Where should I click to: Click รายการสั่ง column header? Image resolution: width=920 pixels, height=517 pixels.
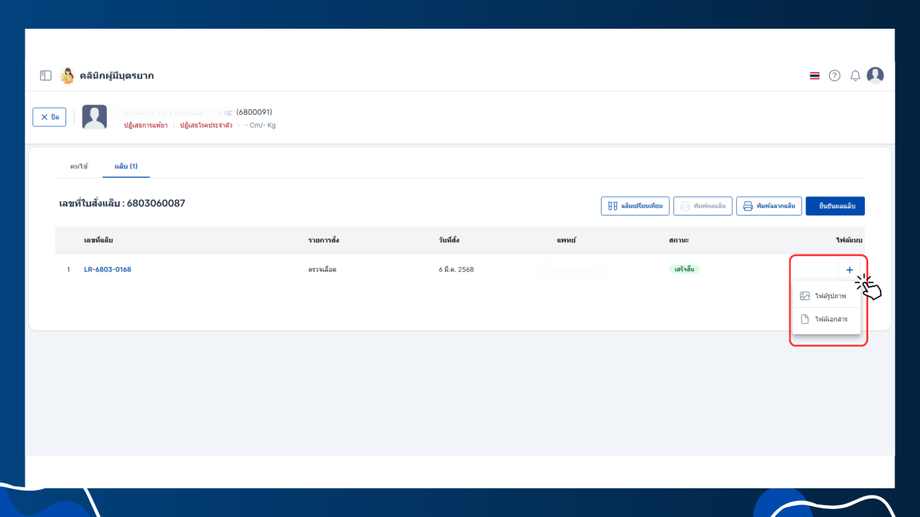[323, 240]
